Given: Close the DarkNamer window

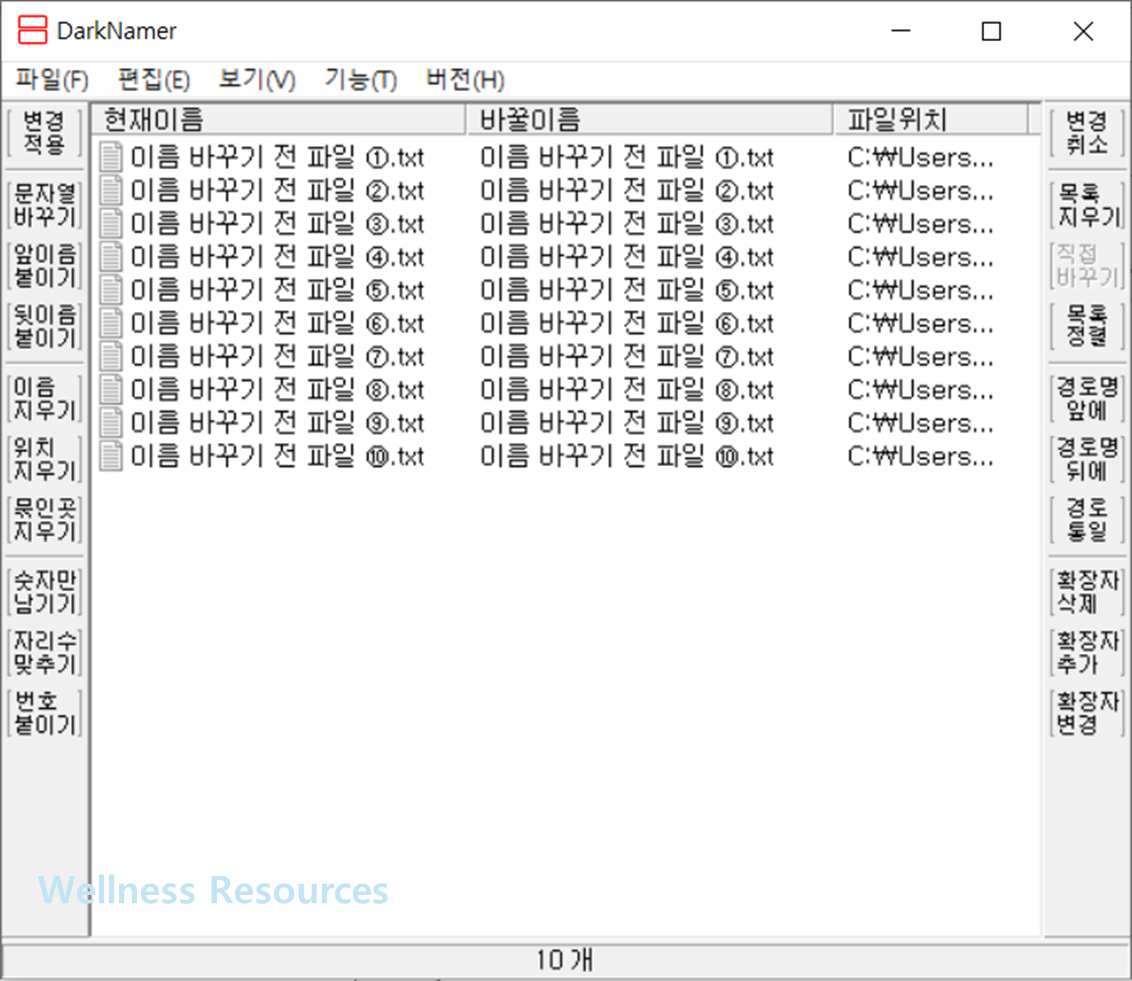Looking at the screenshot, I should coord(1083,31).
